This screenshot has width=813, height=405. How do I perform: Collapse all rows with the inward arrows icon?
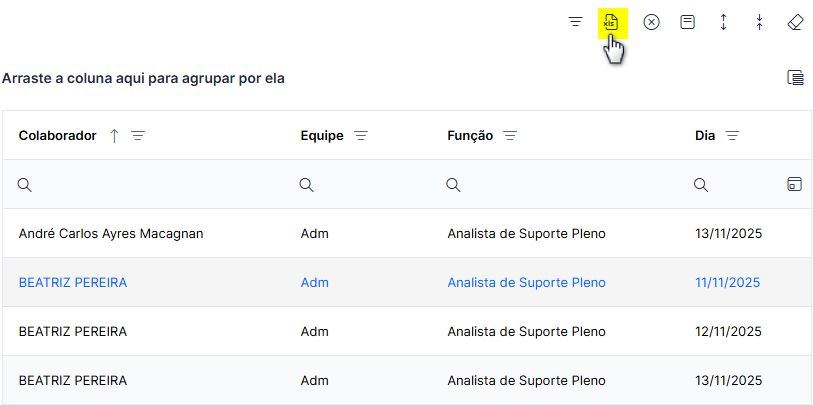point(760,22)
